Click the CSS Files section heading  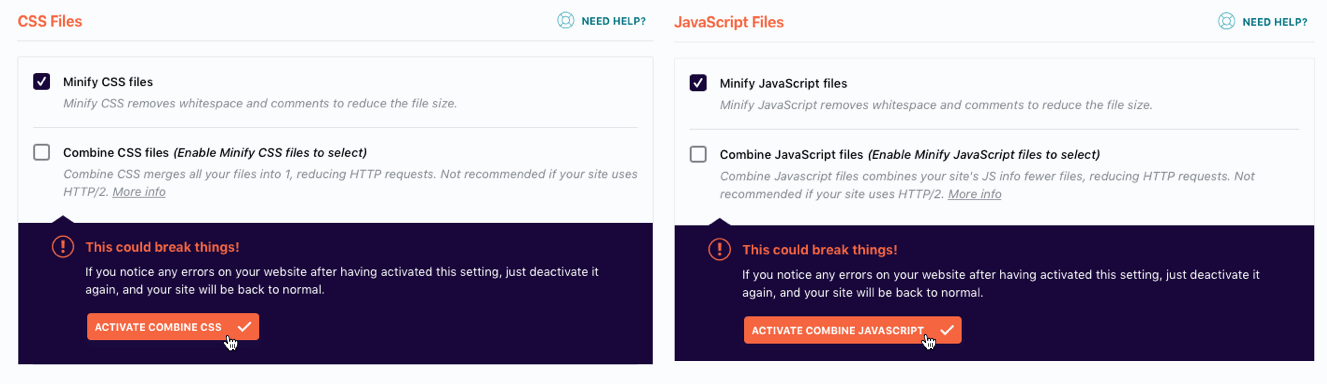[x=50, y=20]
